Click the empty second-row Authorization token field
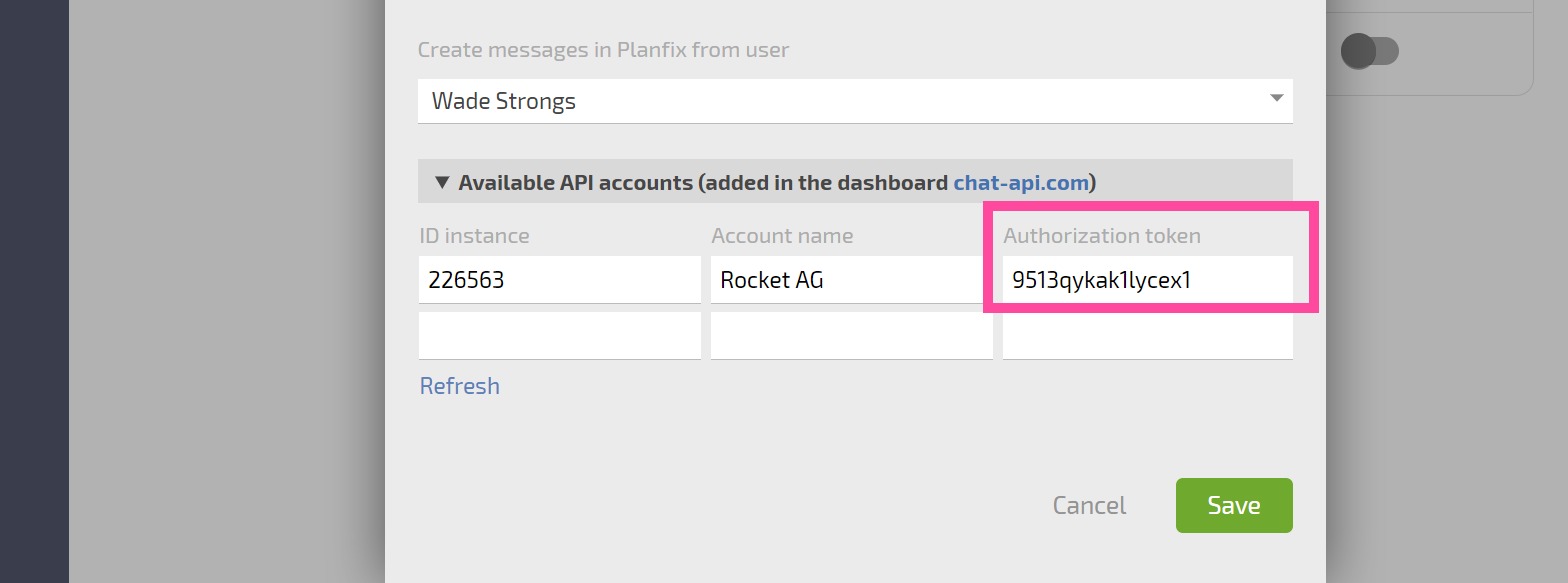Image resolution: width=1568 pixels, height=583 pixels. (1147, 336)
